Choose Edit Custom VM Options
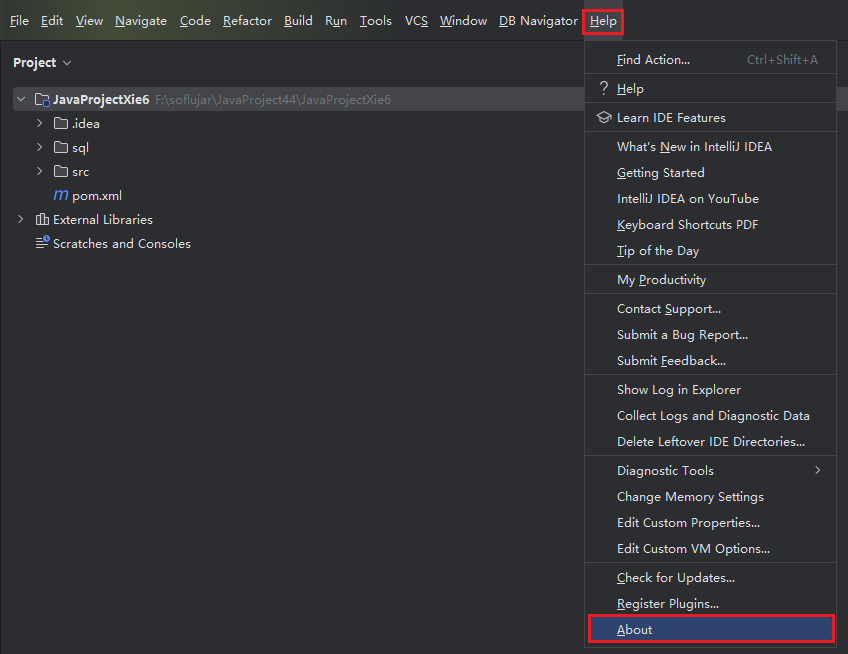Image resolution: width=848 pixels, height=654 pixels. click(x=710, y=549)
